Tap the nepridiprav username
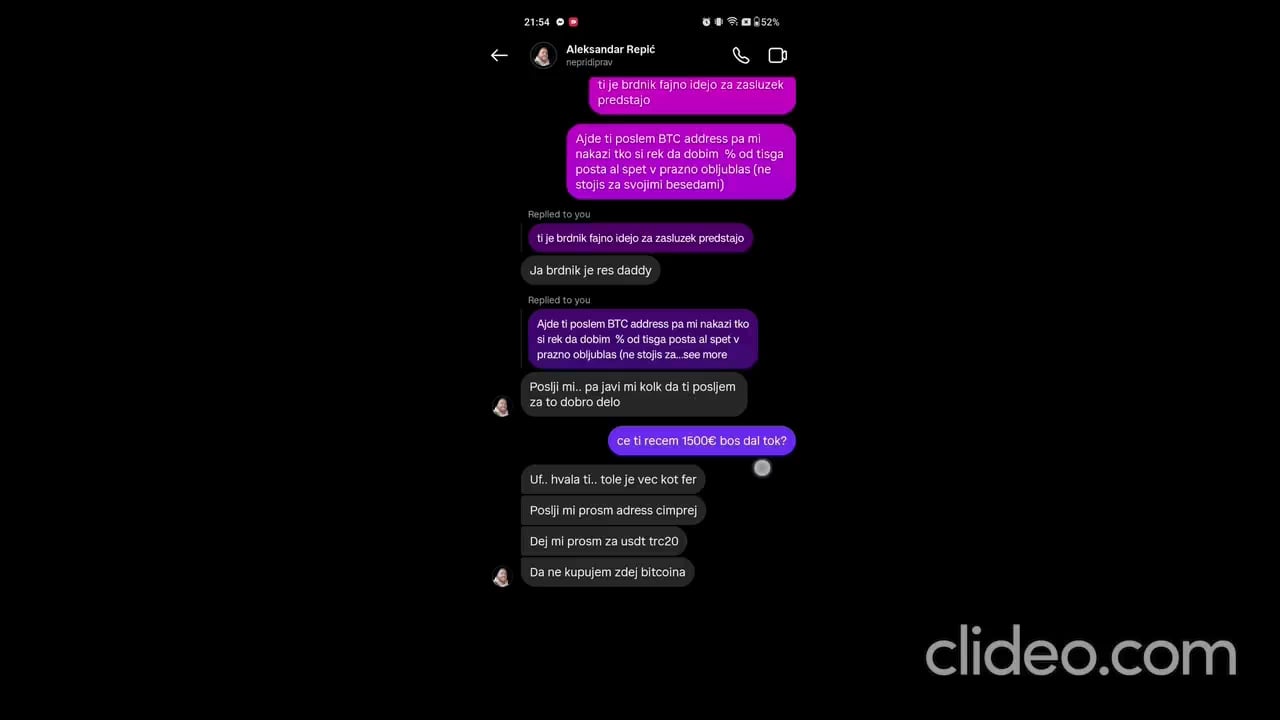1280x720 pixels. 589,63
